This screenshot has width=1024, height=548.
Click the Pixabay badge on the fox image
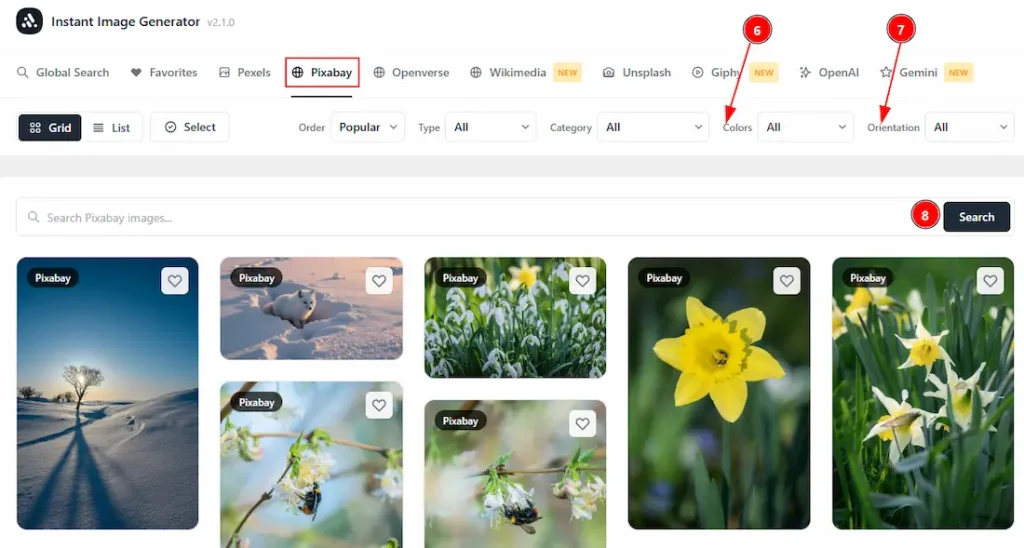[x=256, y=278]
